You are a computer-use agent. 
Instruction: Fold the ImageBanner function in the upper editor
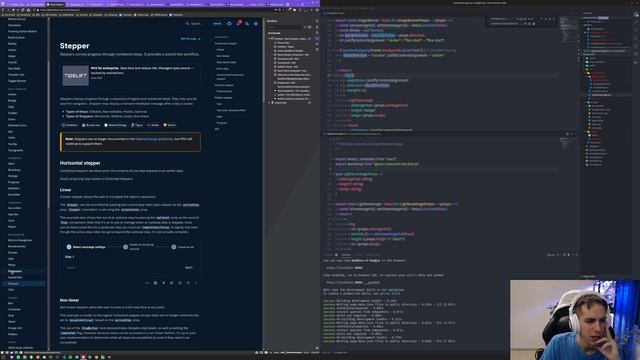pyautogui.click(x=333, y=20)
